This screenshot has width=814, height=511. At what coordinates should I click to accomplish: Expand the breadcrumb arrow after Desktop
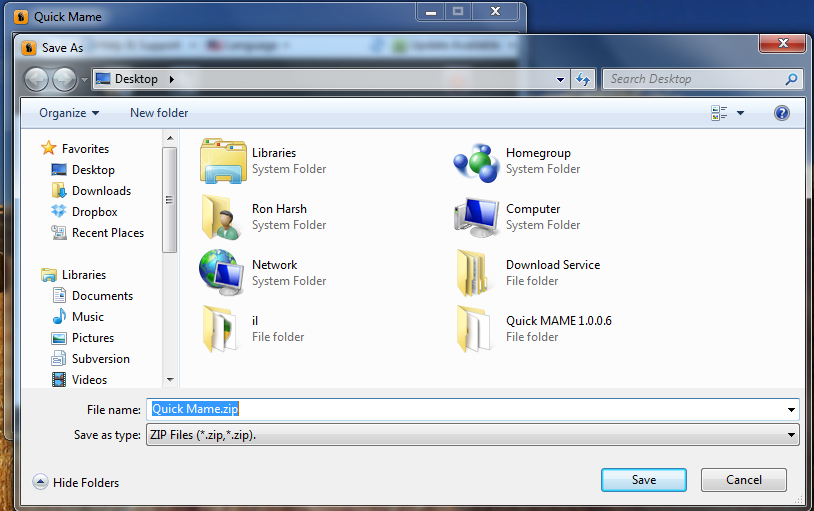click(171, 79)
